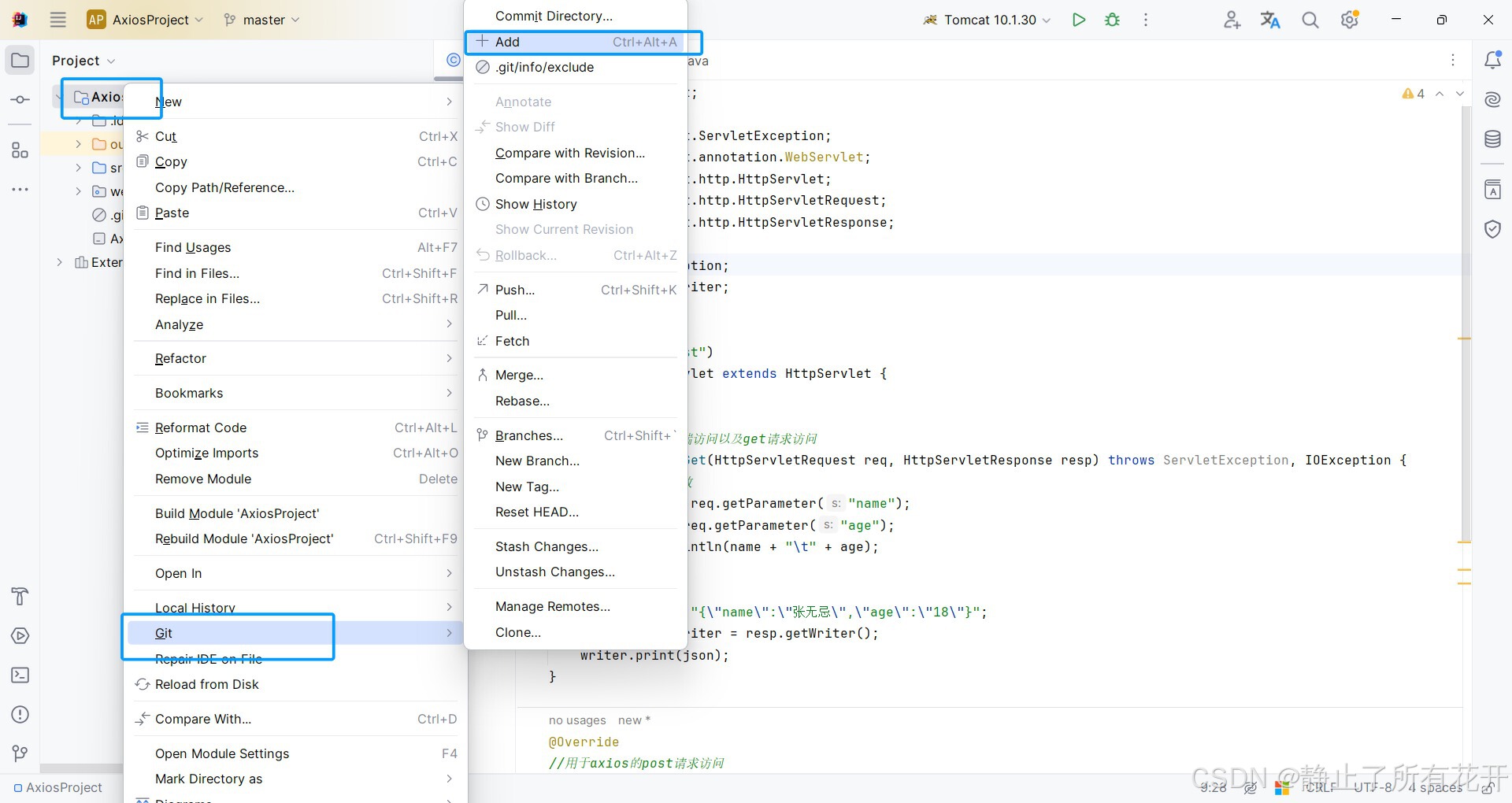Choose Commit Directory... menu item

point(576,16)
